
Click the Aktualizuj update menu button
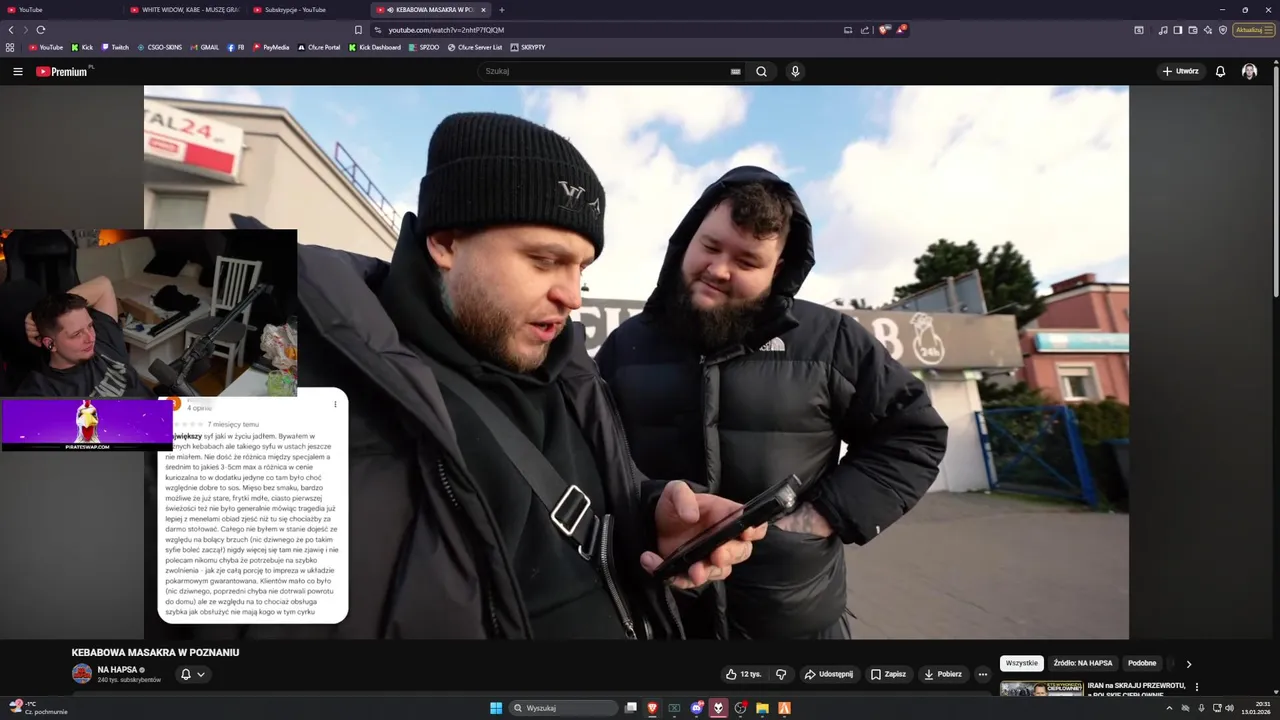pos(1254,30)
